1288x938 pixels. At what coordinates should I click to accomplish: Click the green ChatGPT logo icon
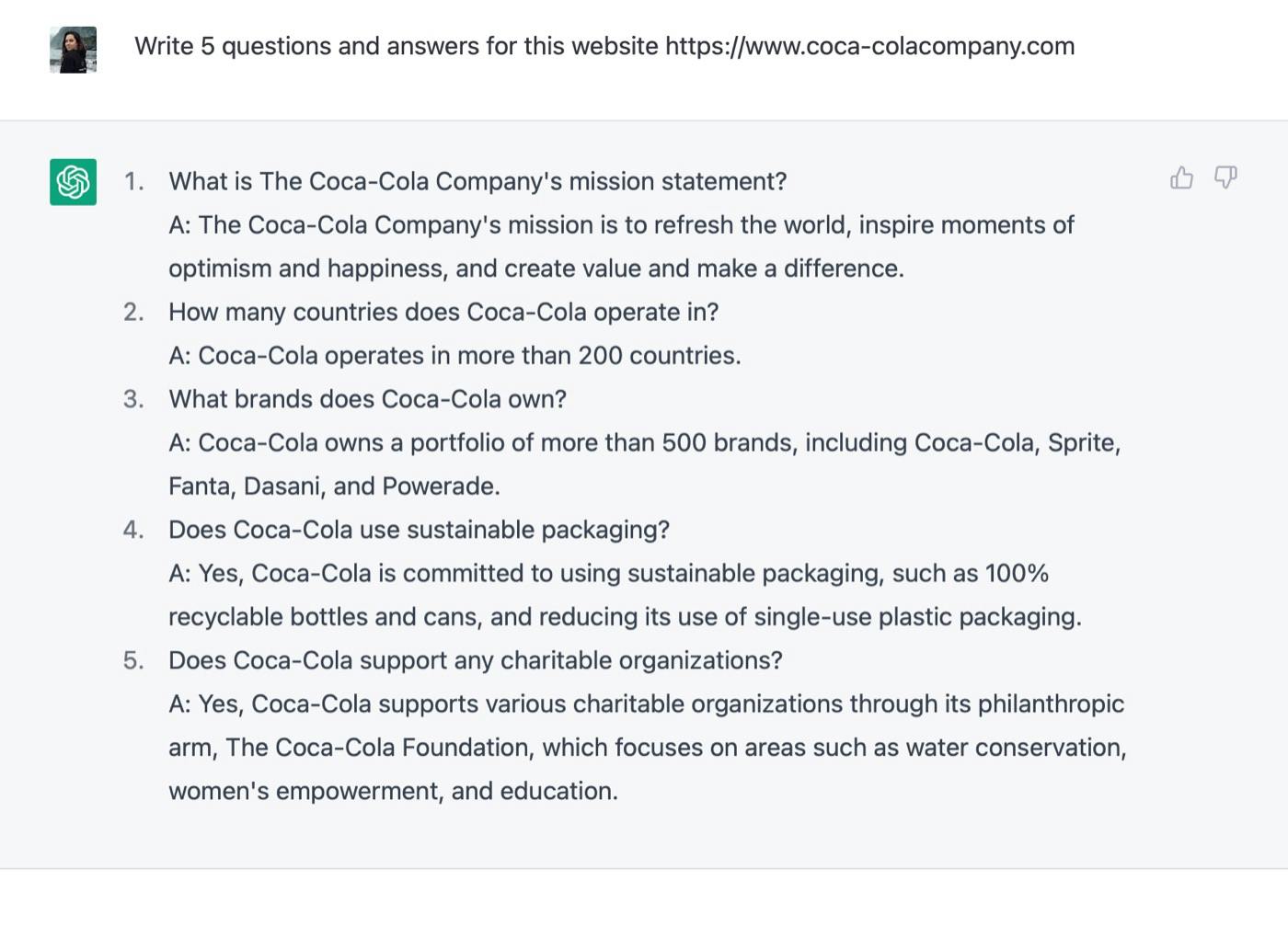click(x=73, y=181)
